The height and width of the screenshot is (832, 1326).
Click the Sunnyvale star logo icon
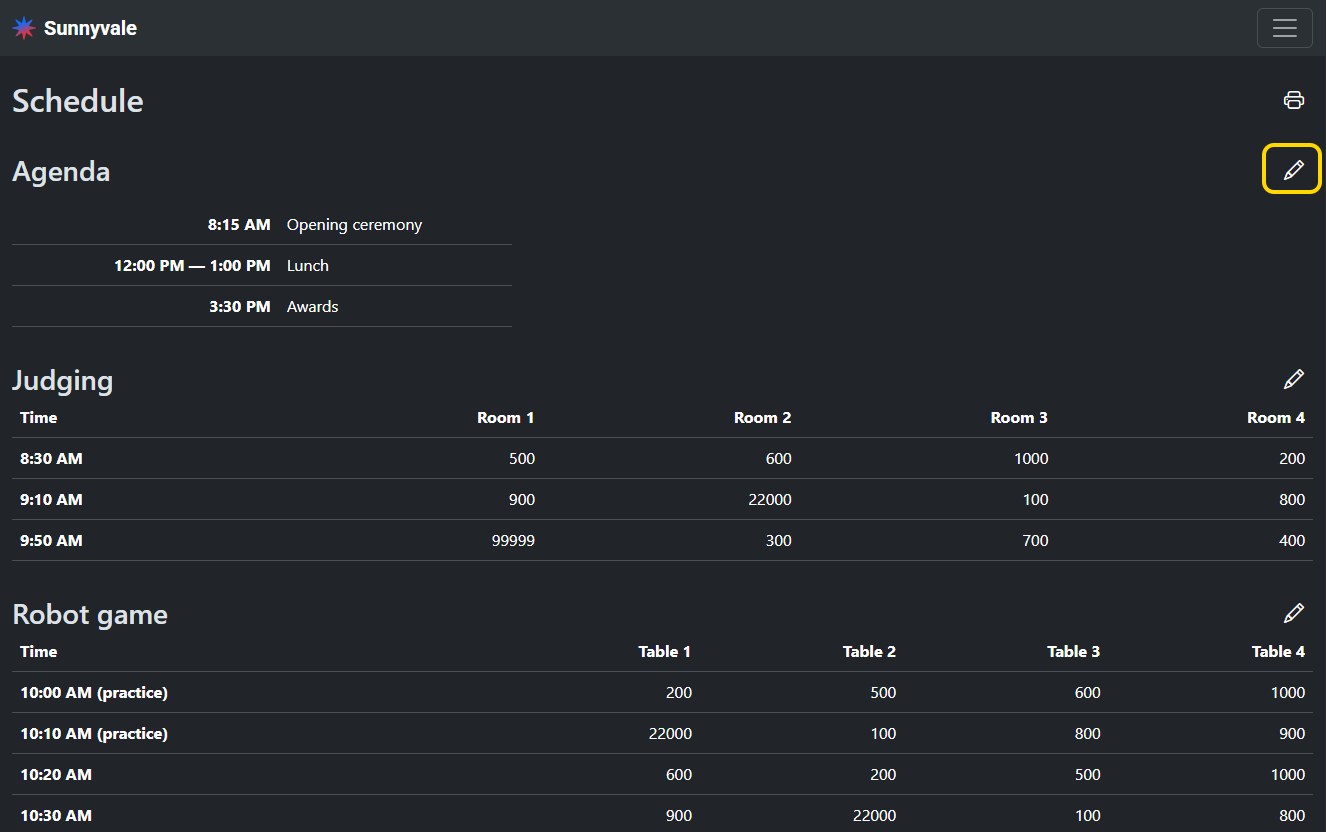(x=24, y=28)
